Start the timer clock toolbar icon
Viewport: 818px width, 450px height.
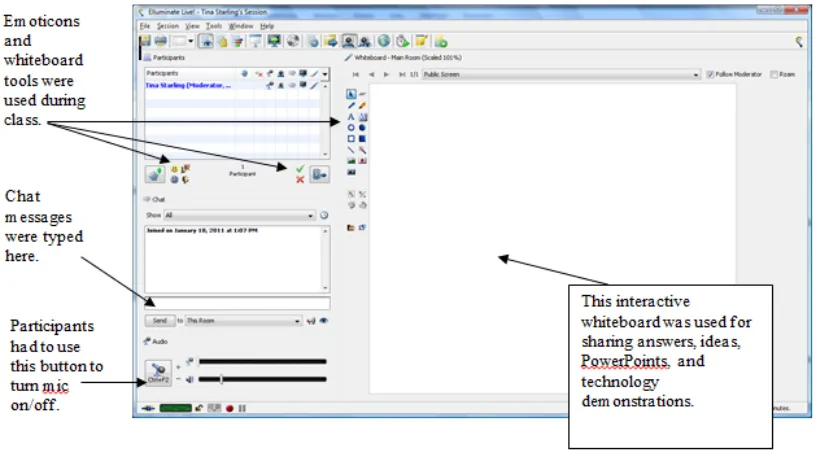(402, 41)
